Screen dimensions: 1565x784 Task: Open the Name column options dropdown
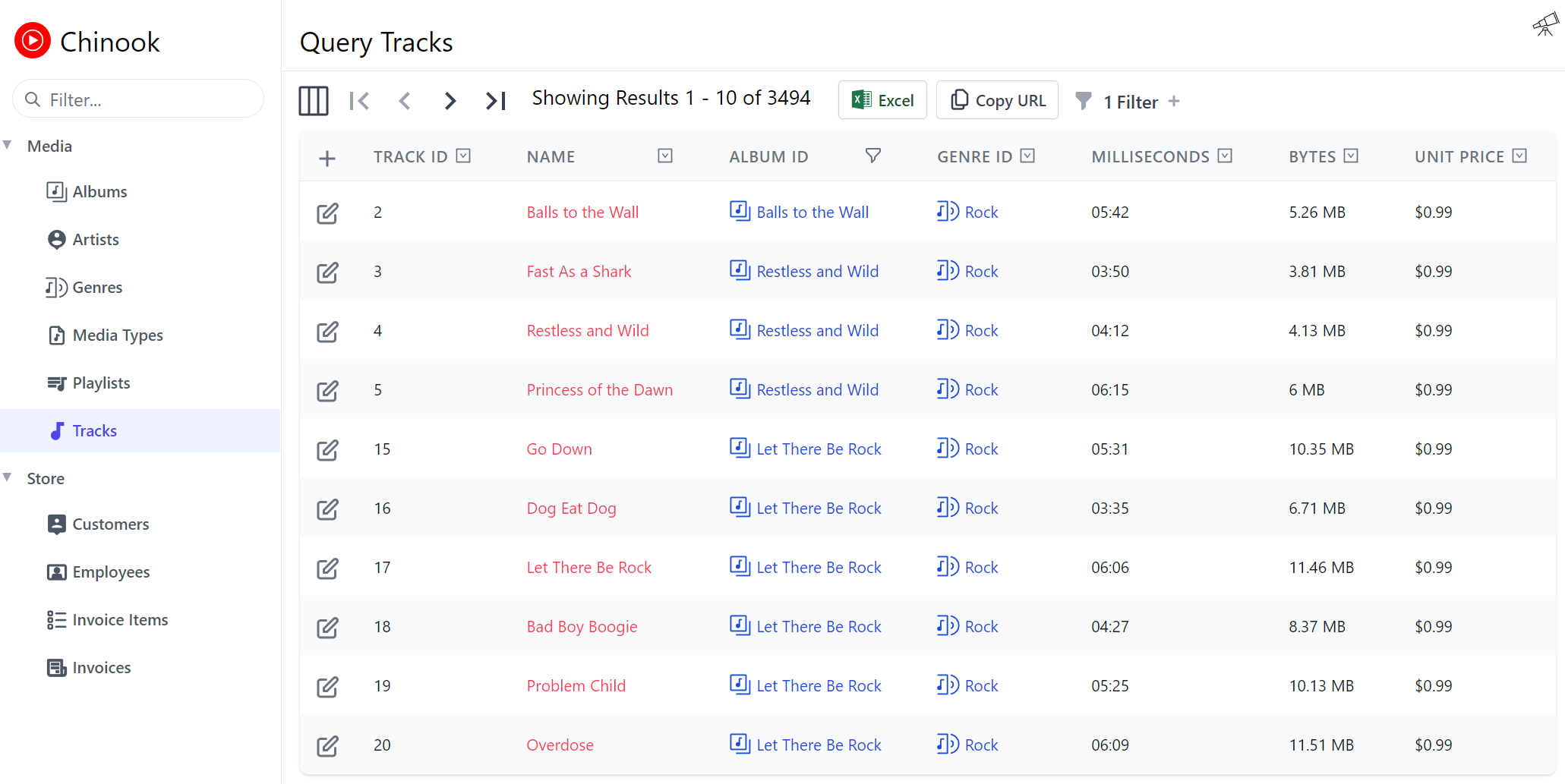click(x=665, y=156)
